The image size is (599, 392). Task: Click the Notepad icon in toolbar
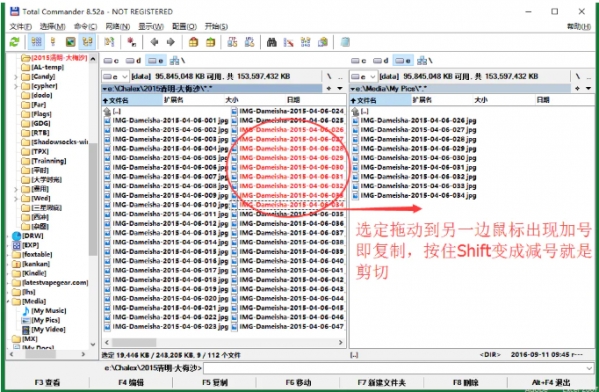345,42
